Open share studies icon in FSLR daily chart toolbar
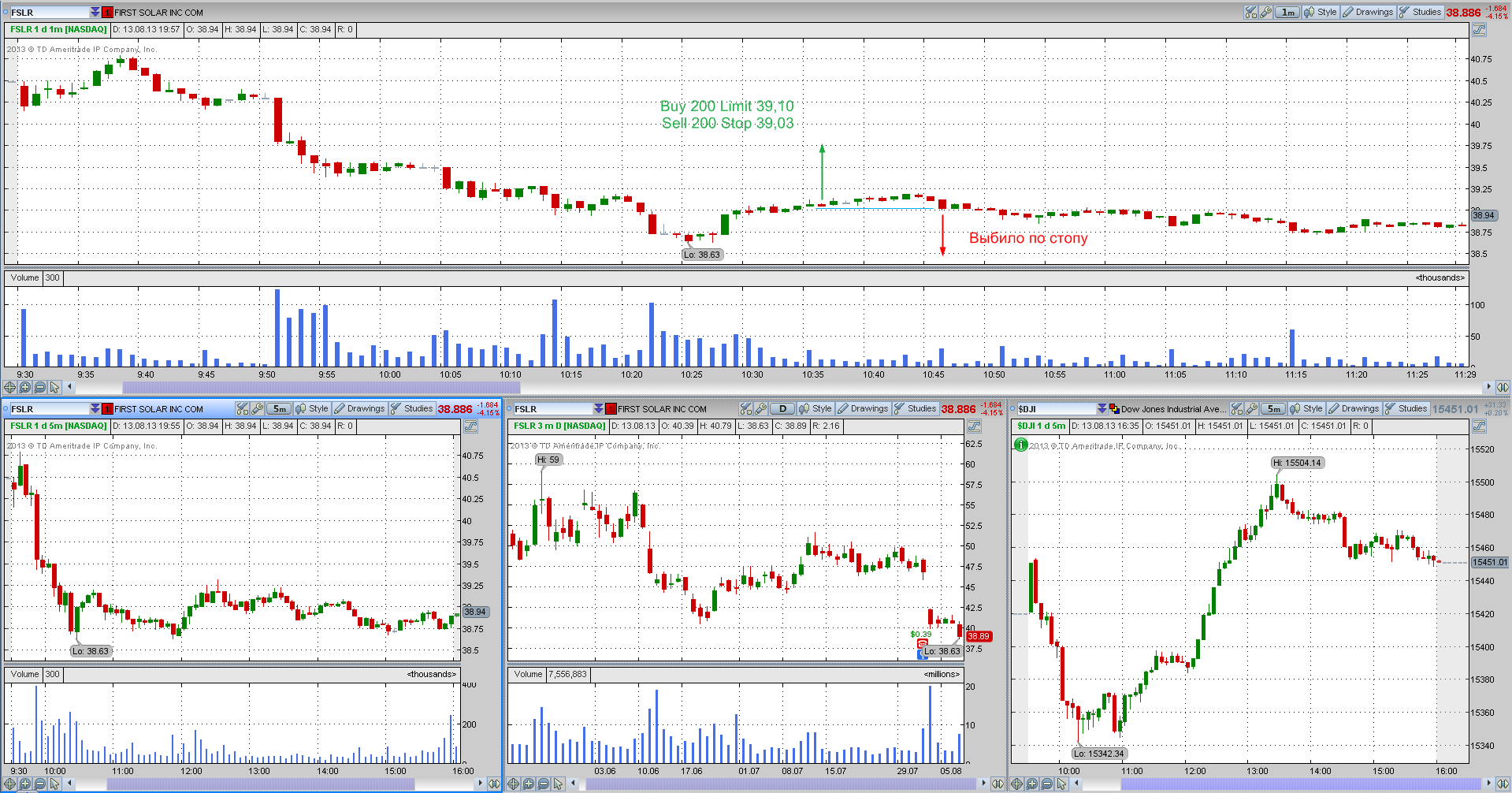1512x793 pixels. 746,408
